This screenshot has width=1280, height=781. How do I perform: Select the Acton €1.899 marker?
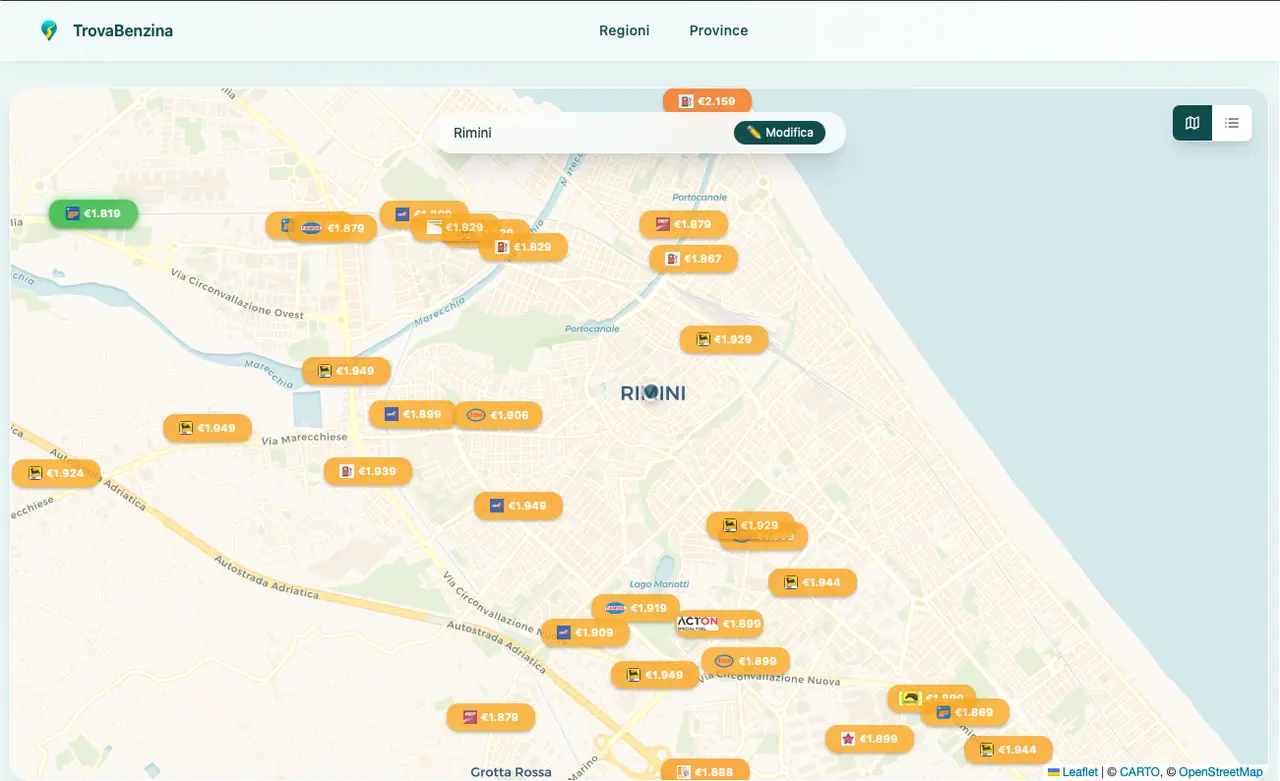coord(720,624)
